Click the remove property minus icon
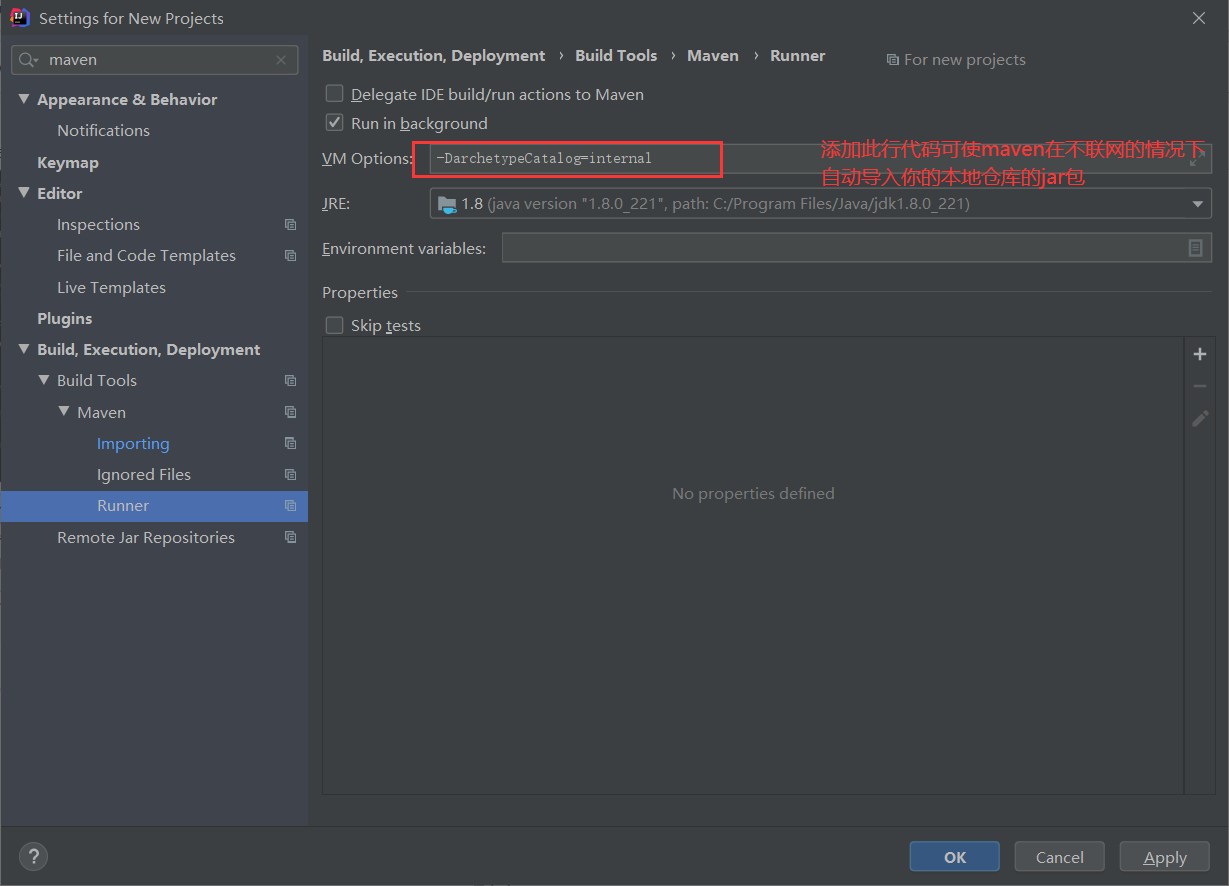This screenshot has height=886, width=1229. click(x=1200, y=386)
